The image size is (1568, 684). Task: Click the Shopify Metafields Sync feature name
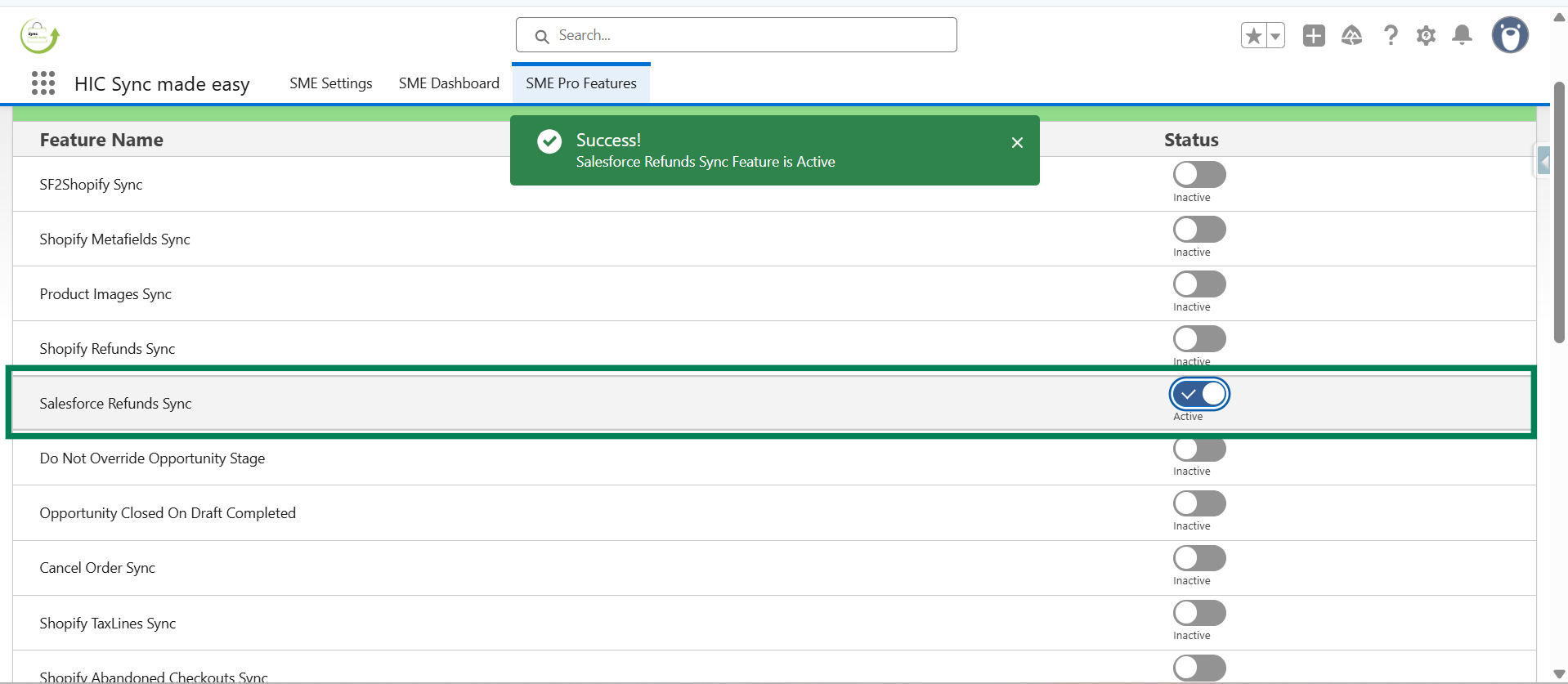click(x=114, y=239)
